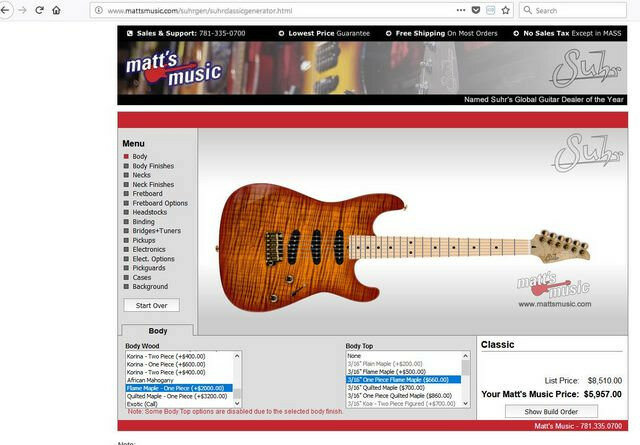Click the search magnifier icon
This screenshot has width=640, height=445.
pos(528,10)
